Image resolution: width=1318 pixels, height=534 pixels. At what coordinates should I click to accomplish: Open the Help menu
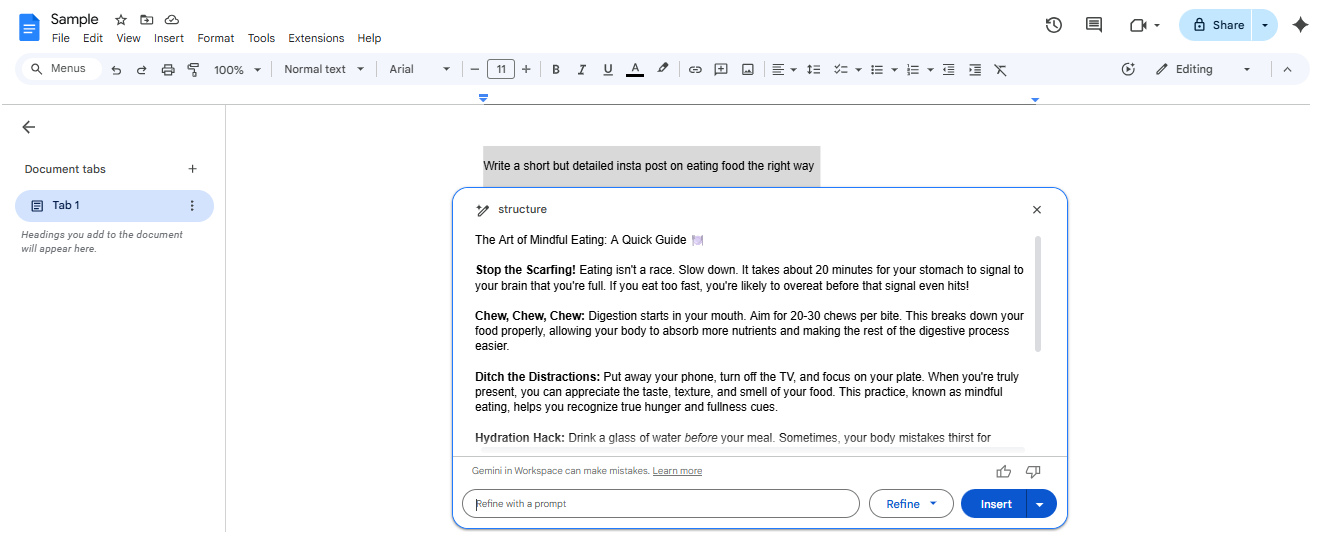[x=369, y=38]
